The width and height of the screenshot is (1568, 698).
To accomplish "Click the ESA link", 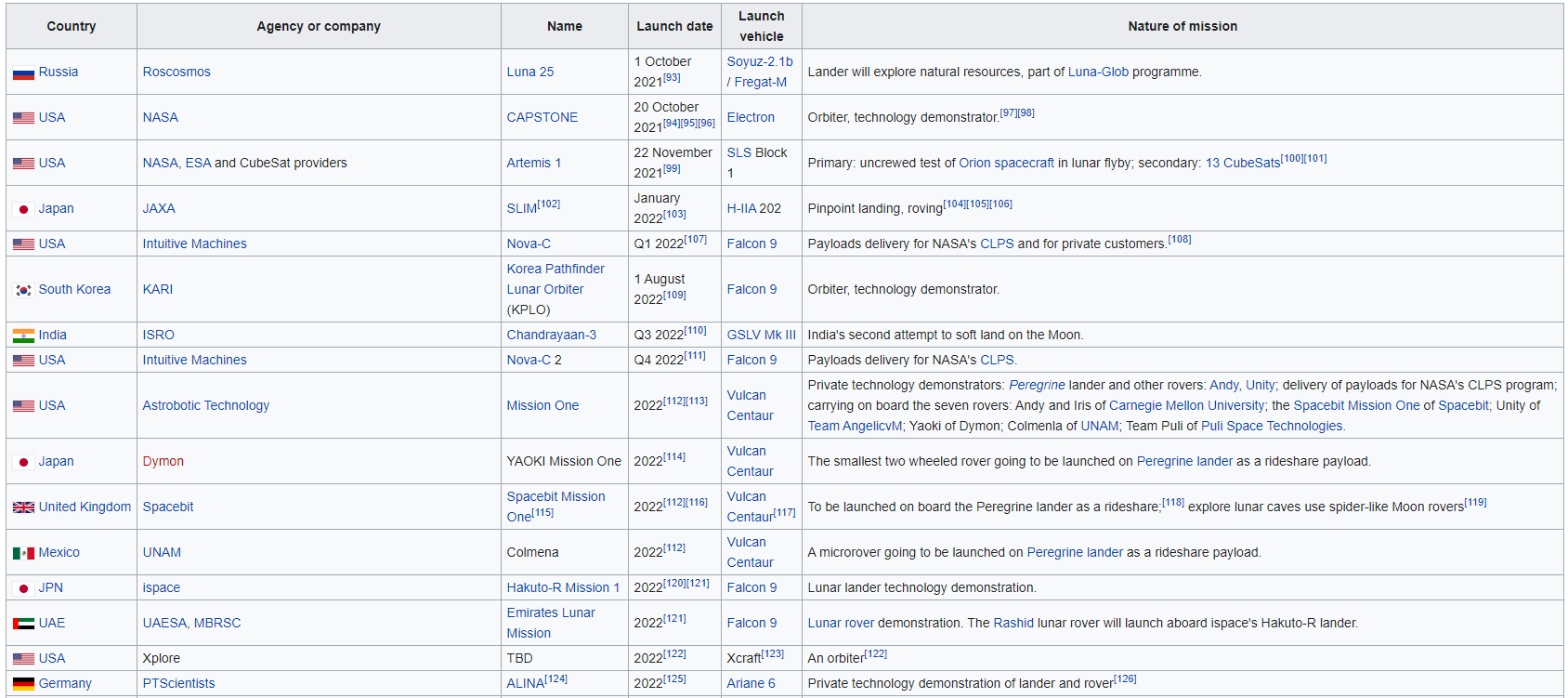I will pos(198,163).
